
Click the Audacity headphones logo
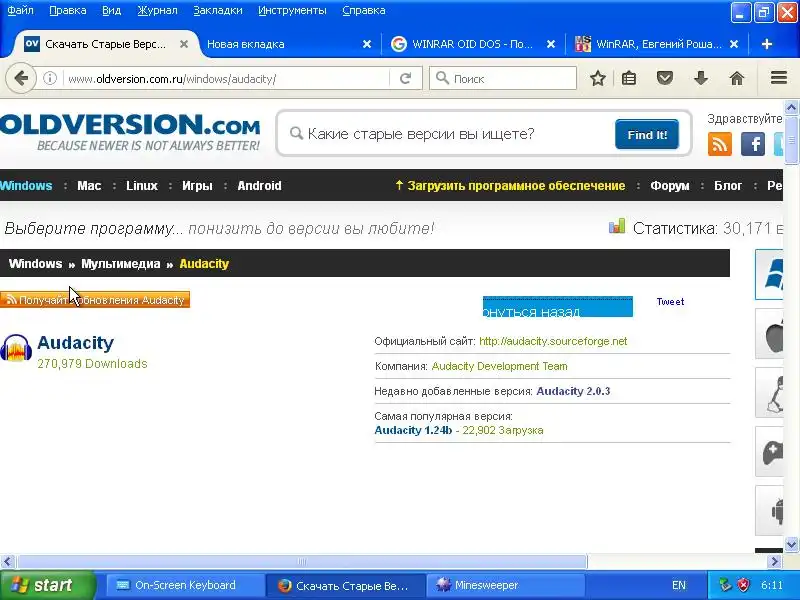(x=16, y=348)
